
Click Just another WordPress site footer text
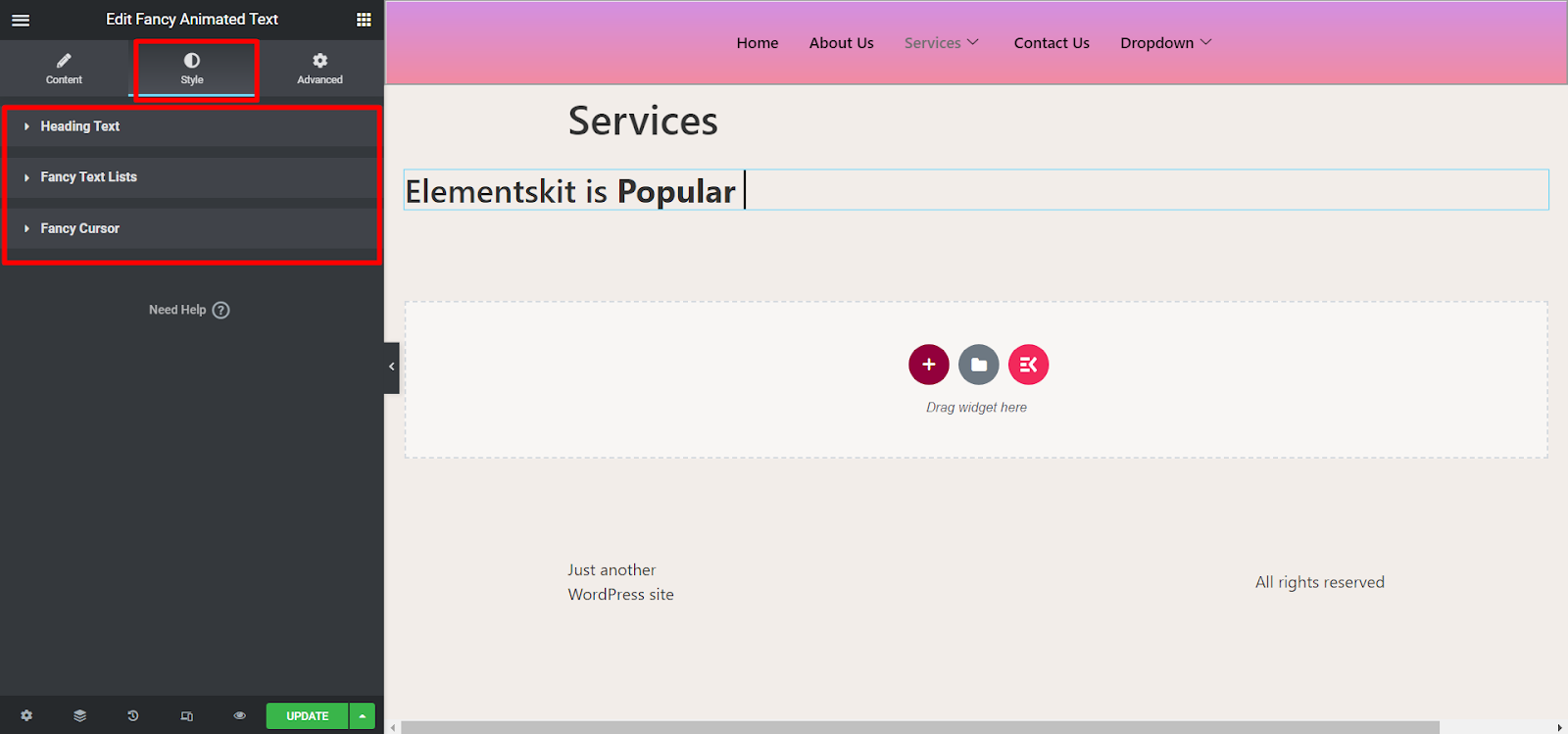point(620,582)
